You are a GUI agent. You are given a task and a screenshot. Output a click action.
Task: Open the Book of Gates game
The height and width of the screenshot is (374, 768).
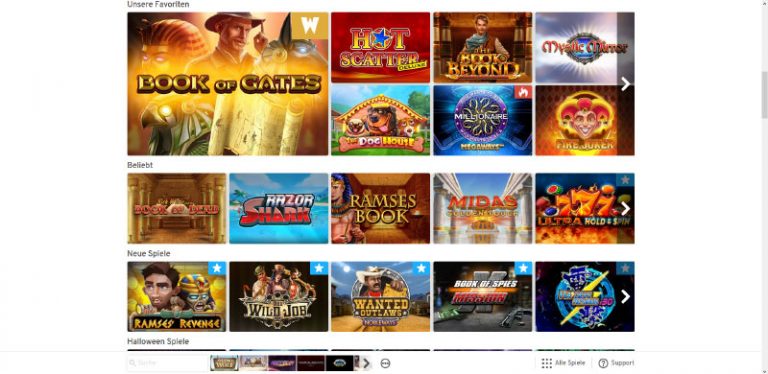point(228,84)
